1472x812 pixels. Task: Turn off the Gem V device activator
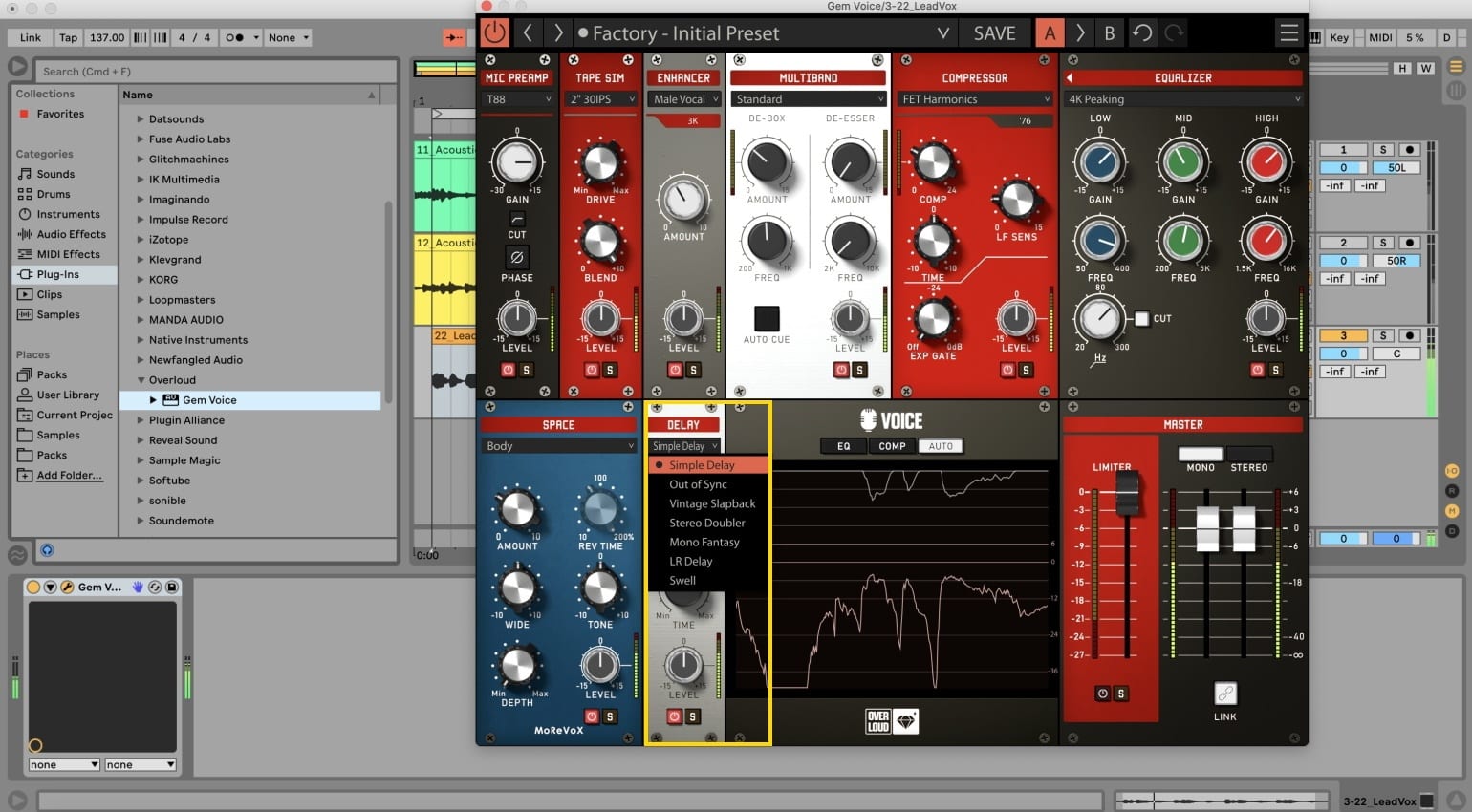point(33,587)
